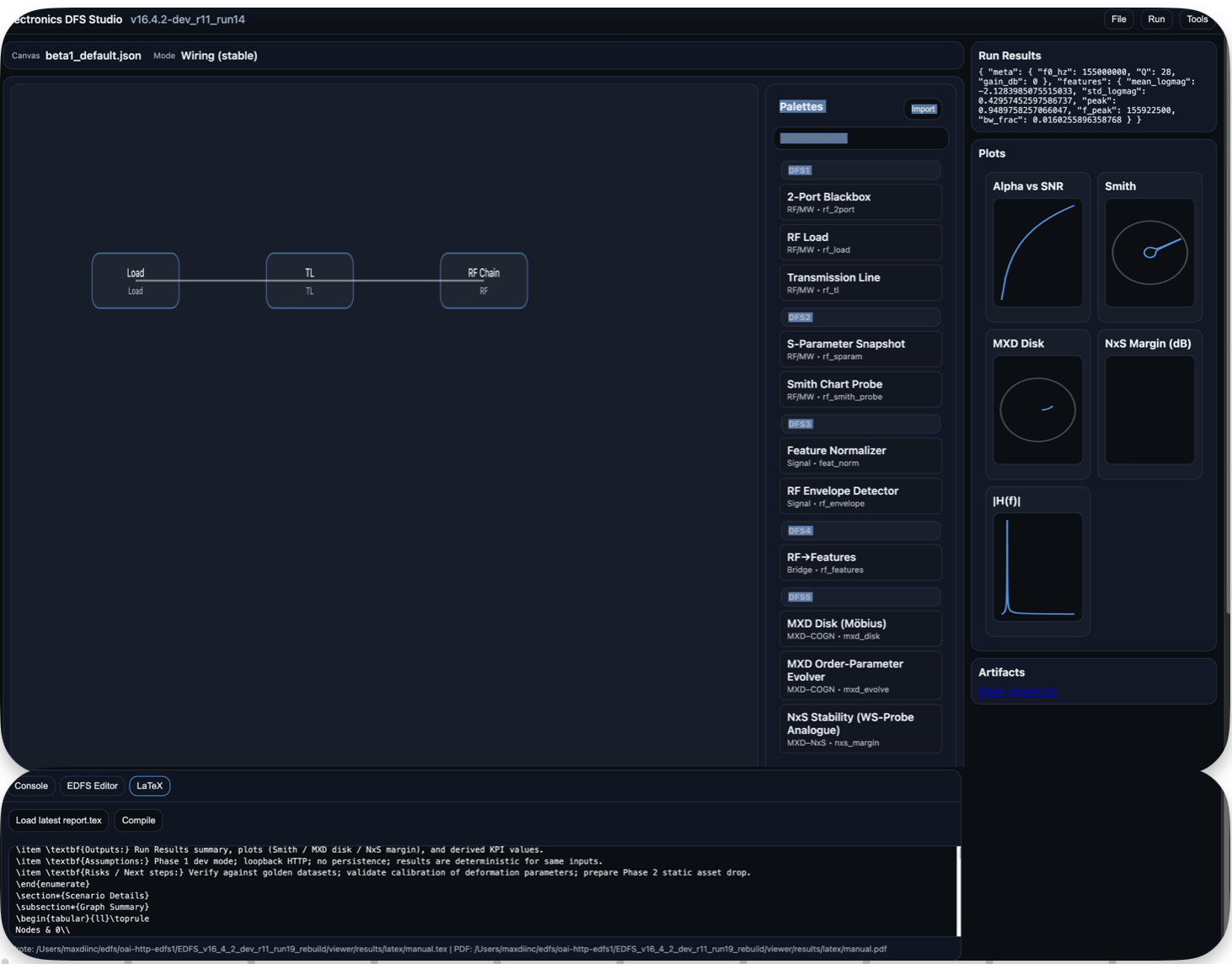Image resolution: width=1232 pixels, height=964 pixels.
Task: Choose the MXD Disk (Möbius) block
Action: [x=860, y=628]
